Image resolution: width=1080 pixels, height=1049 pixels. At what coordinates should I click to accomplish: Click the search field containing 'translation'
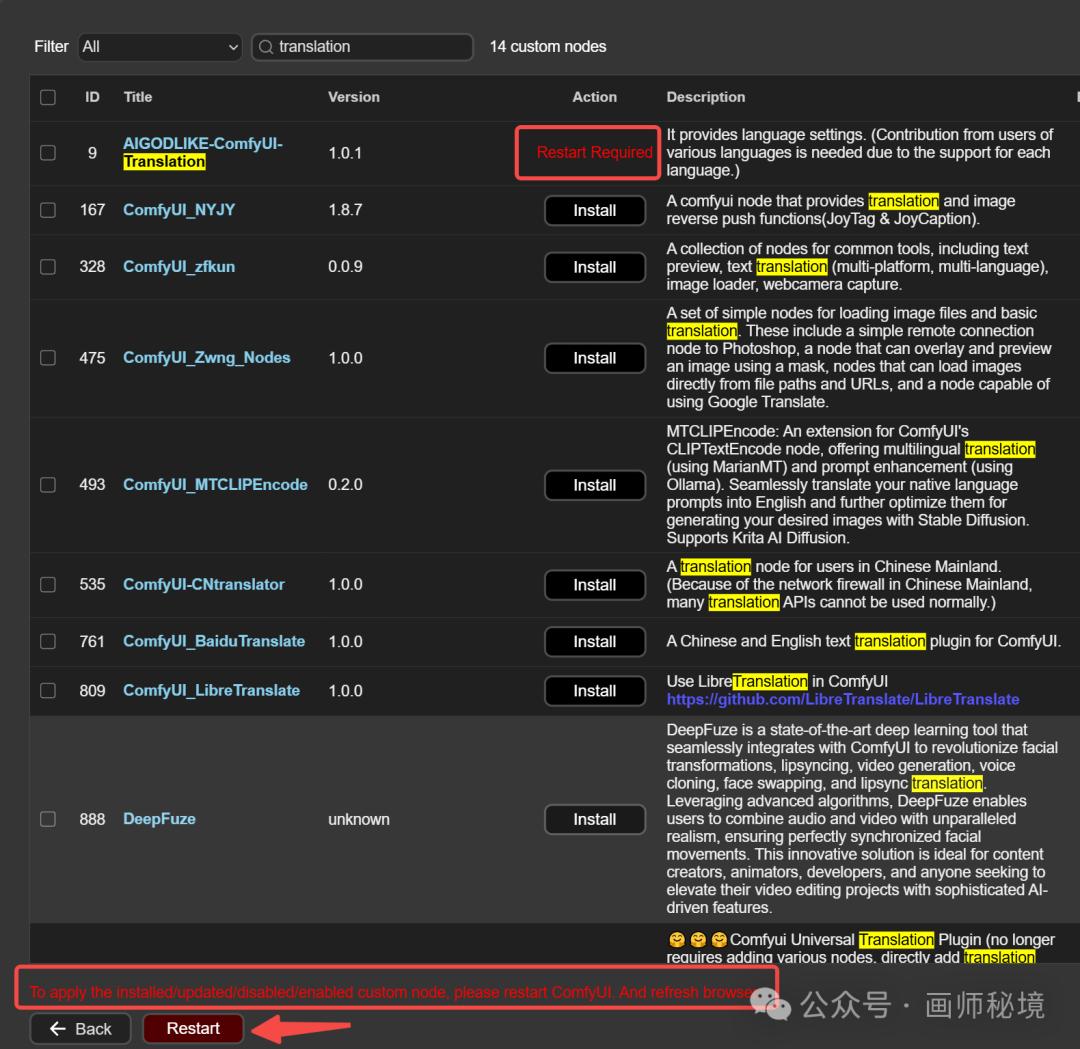click(362, 47)
